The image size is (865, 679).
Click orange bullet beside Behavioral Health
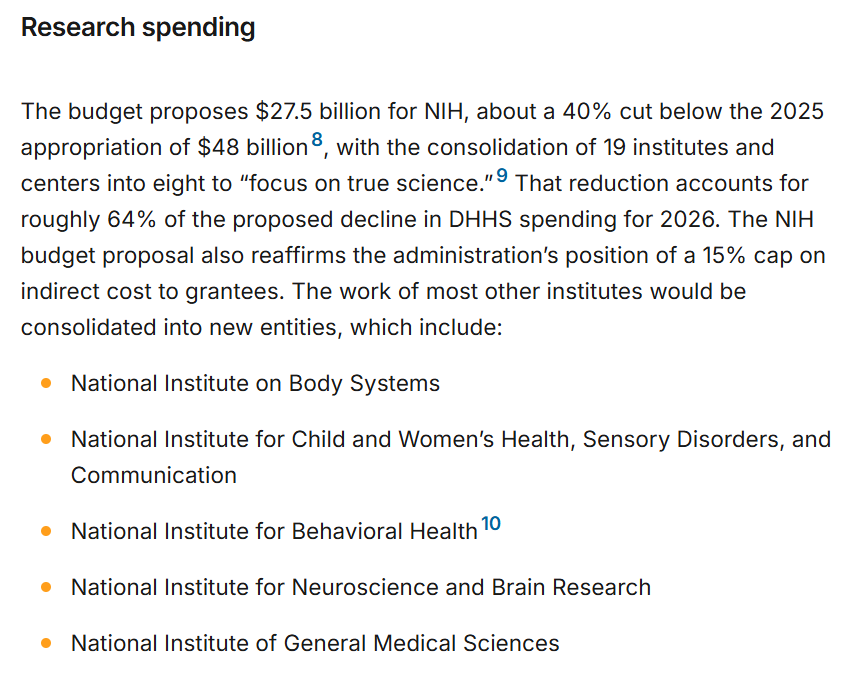pos(46,531)
